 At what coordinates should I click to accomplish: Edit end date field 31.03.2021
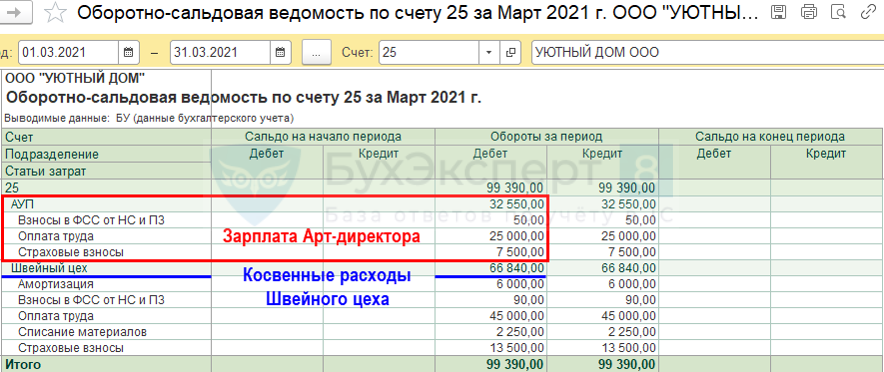pos(220,53)
